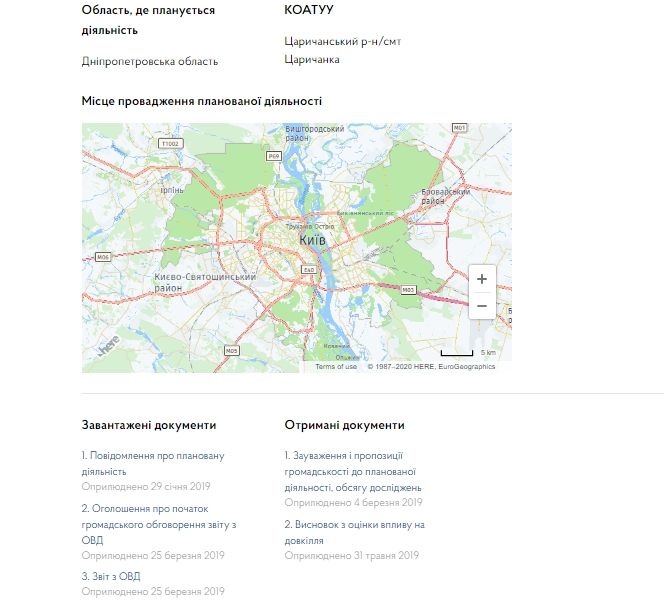Click the 'Київ' city label on map

click(313, 240)
